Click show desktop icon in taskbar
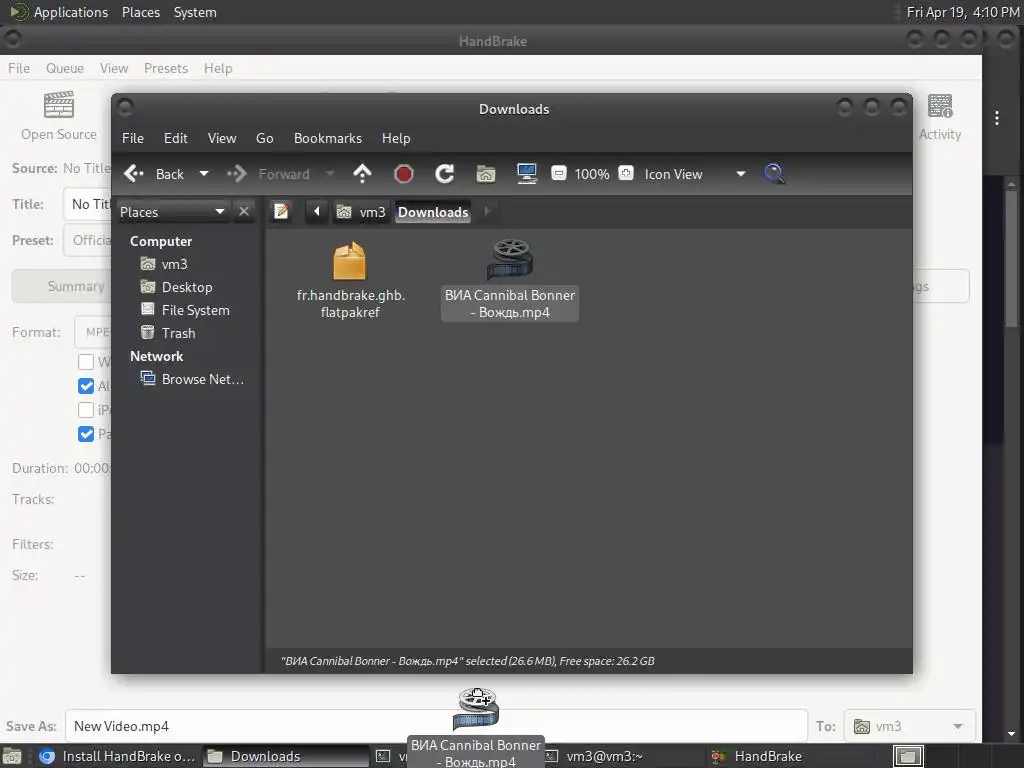Screen dimensions: 1024x768 click(x=12, y=756)
